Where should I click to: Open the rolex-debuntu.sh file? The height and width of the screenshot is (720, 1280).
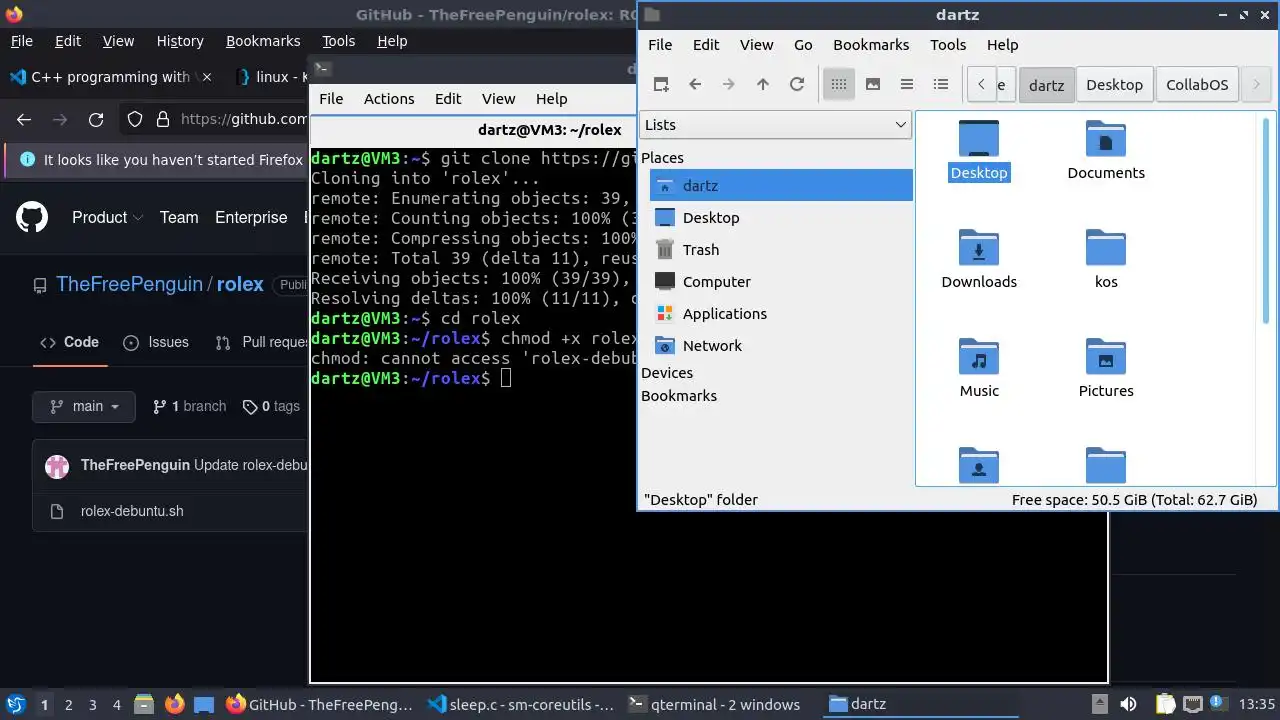click(x=132, y=511)
